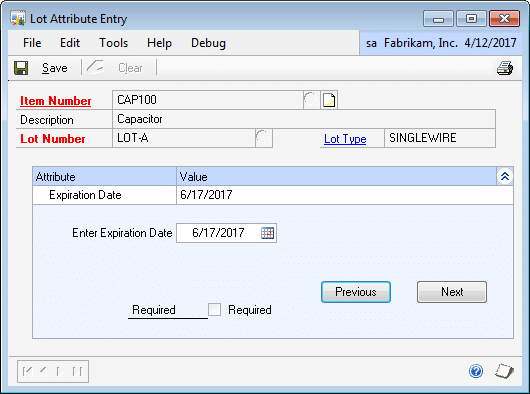The image size is (530, 394).
Task: Go to the previous record button
Action: point(43,372)
